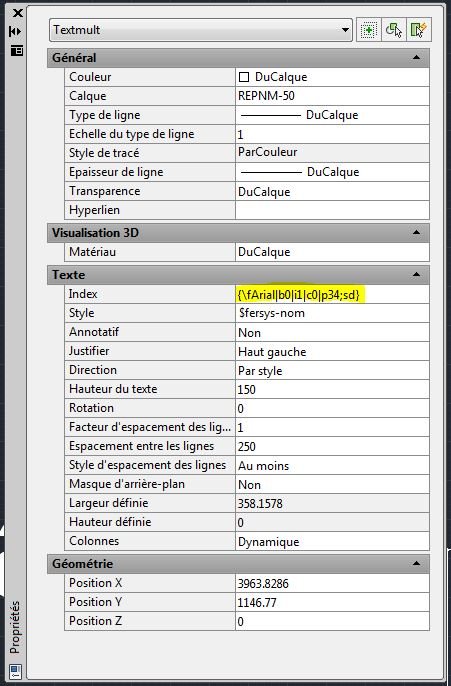Click the Toggle PICKADD value icon
Screen dimensions: 451x686
tap(369, 30)
